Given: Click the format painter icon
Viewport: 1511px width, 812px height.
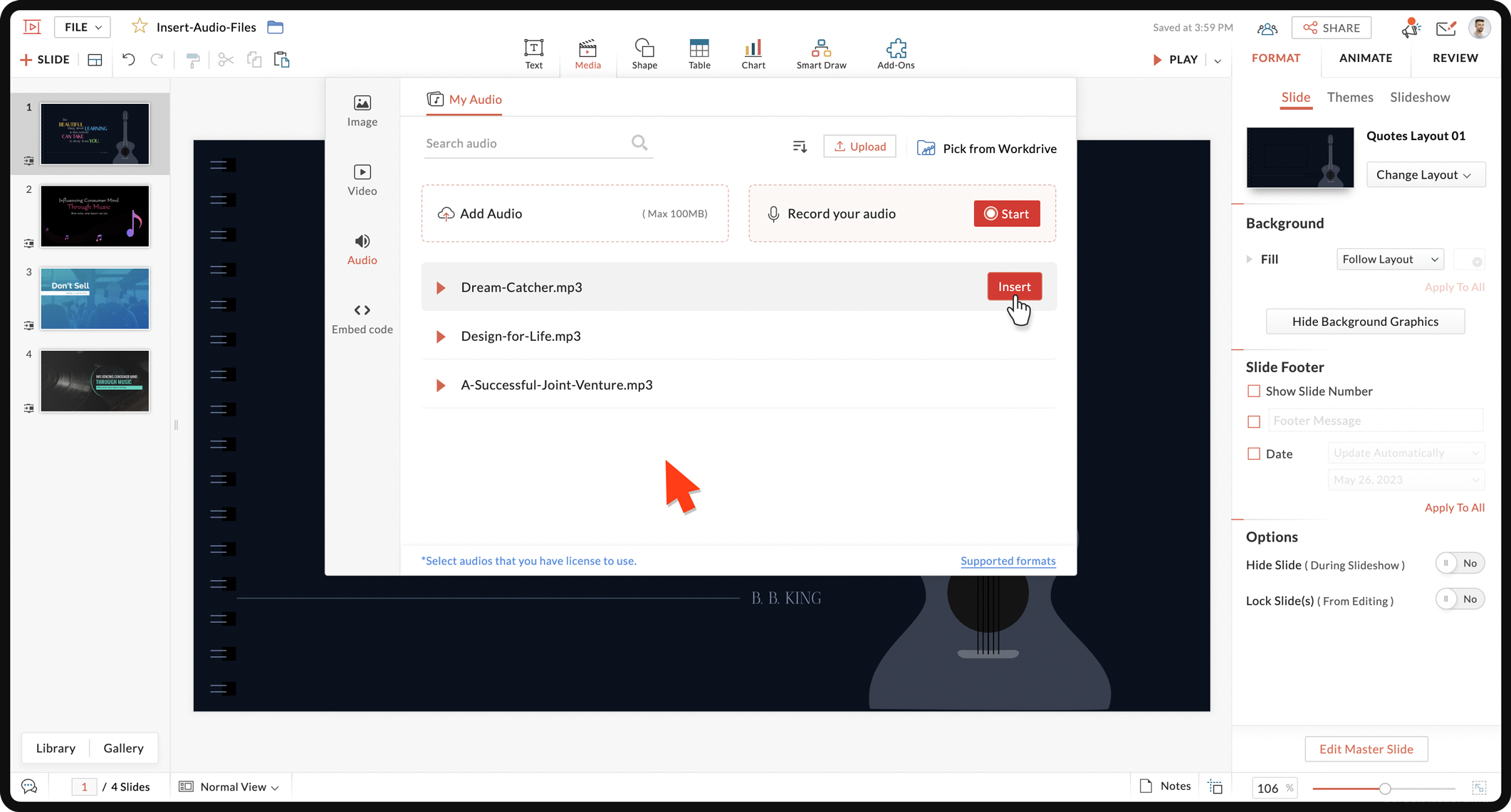Looking at the screenshot, I should click(x=192, y=60).
